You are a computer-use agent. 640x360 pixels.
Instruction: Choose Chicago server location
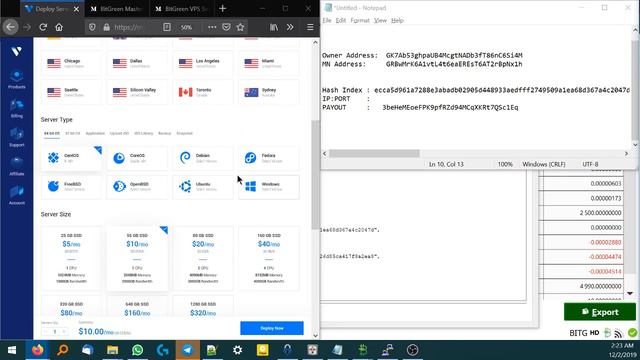coord(71,63)
